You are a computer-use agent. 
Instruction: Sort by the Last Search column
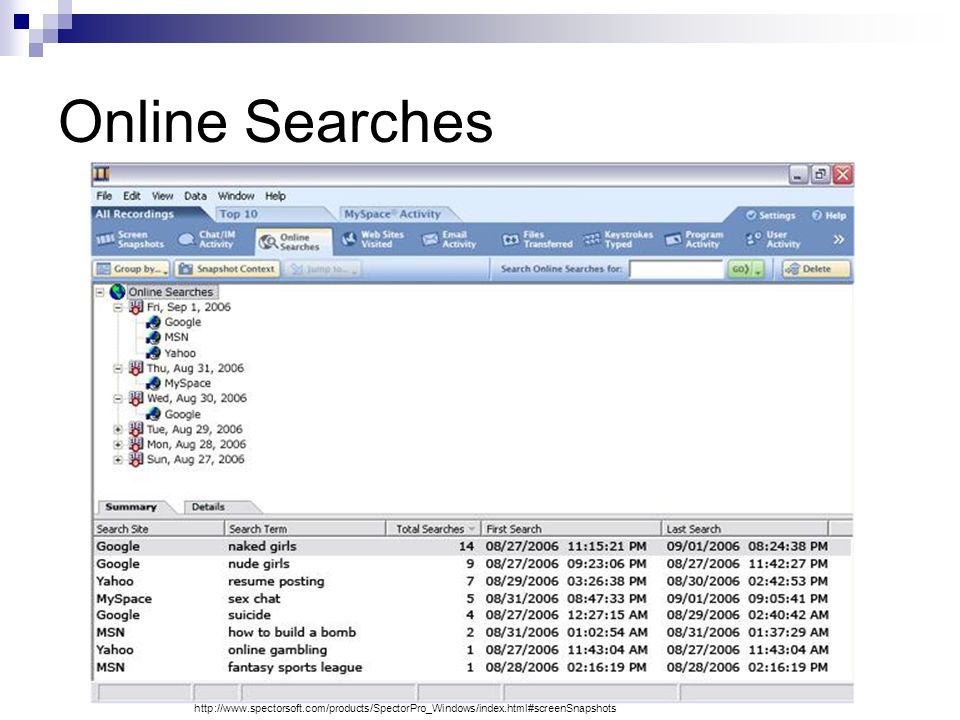tap(745, 529)
